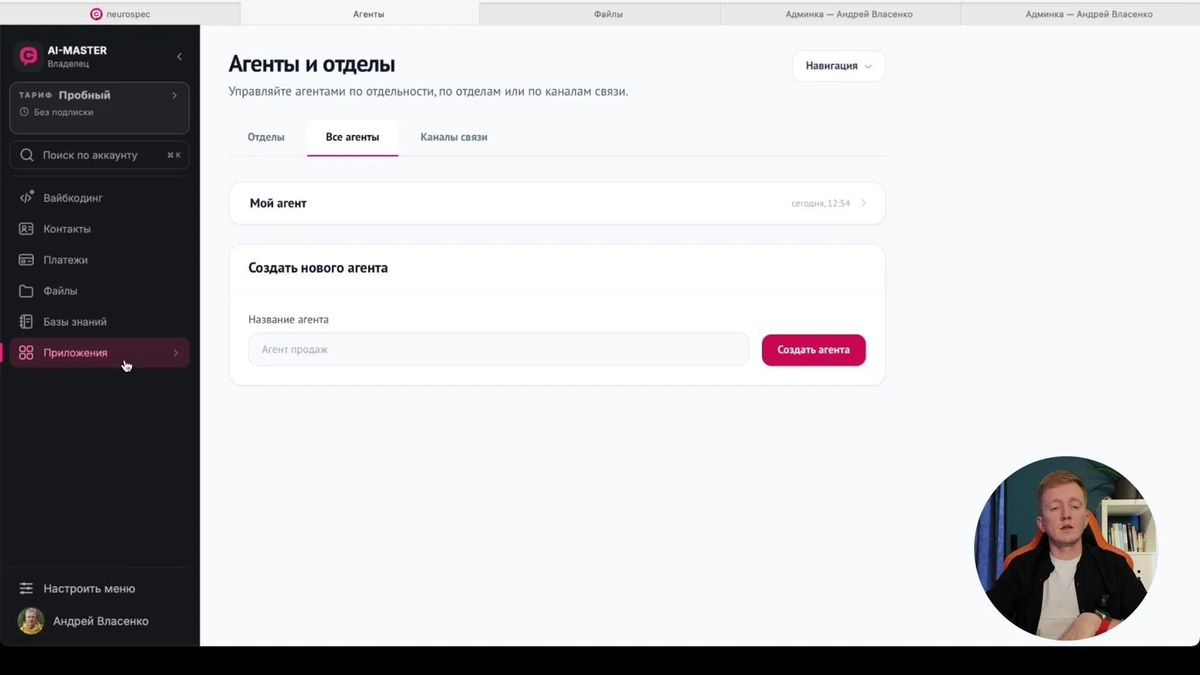Open Платежи in the sidebar
The width and height of the screenshot is (1200, 675).
click(99, 260)
